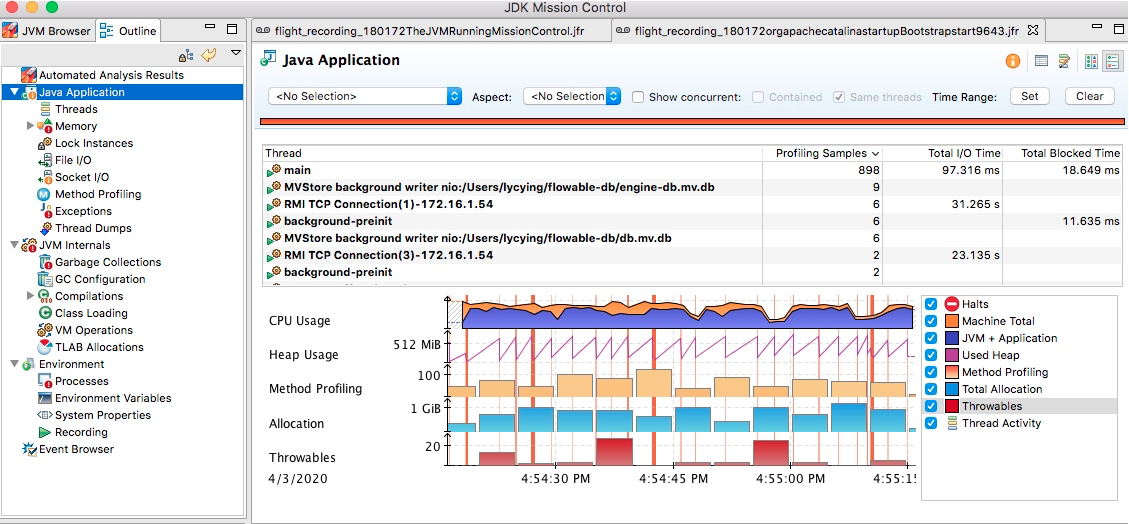
Task: Open the Event Browser icon
Action: coord(29,449)
